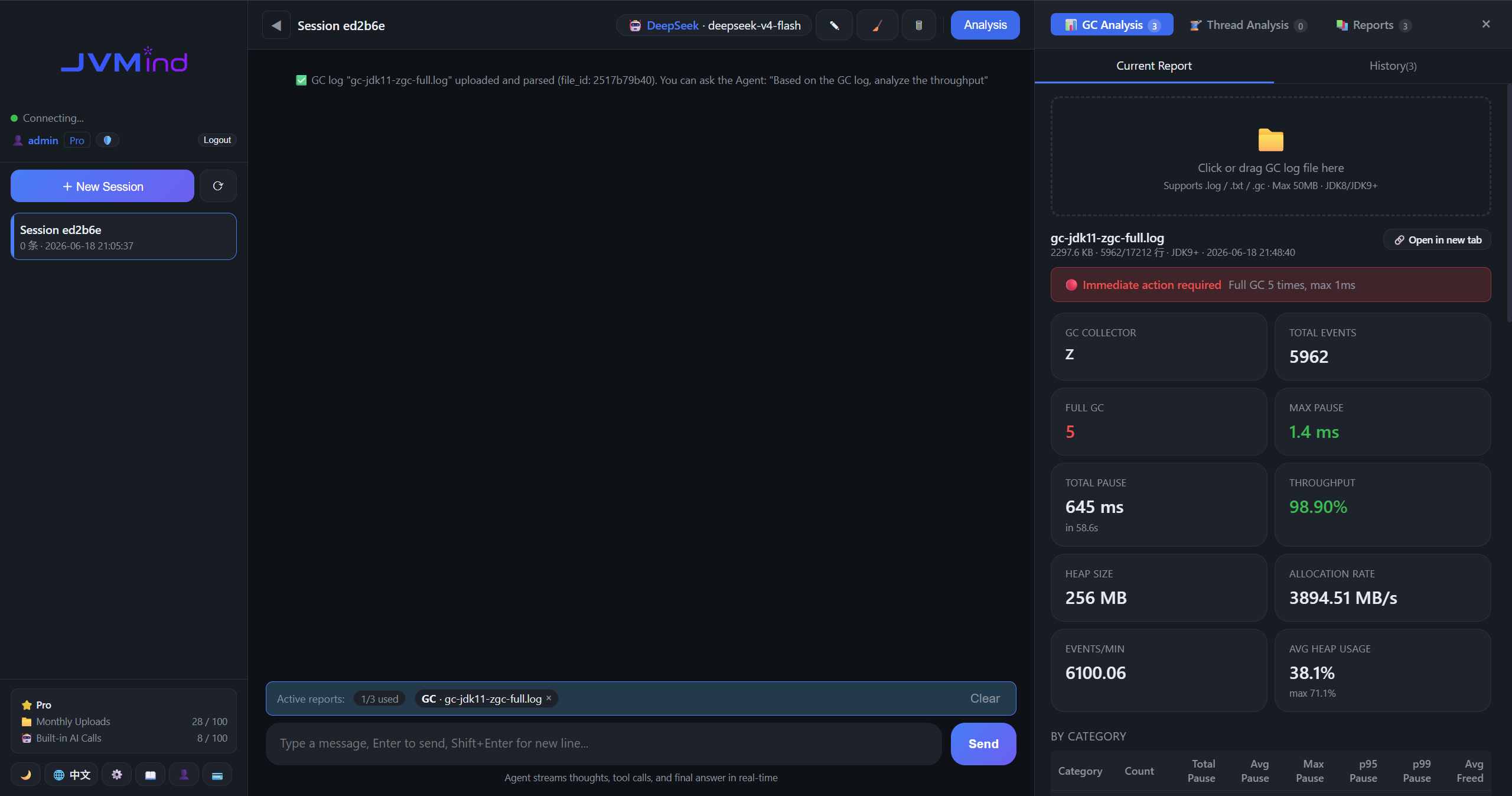The height and width of the screenshot is (796, 1512).
Task: Click the Connecting... status indicator
Action: coord(47,118)
